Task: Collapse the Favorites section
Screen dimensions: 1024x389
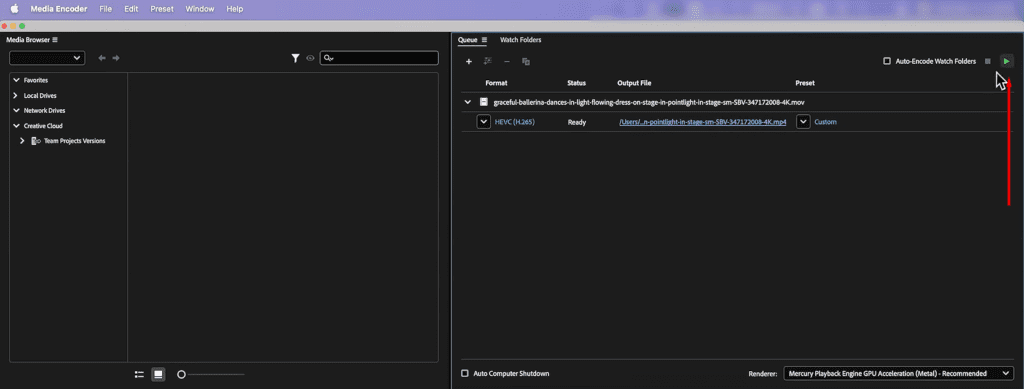Action: [x=16, y=80]
